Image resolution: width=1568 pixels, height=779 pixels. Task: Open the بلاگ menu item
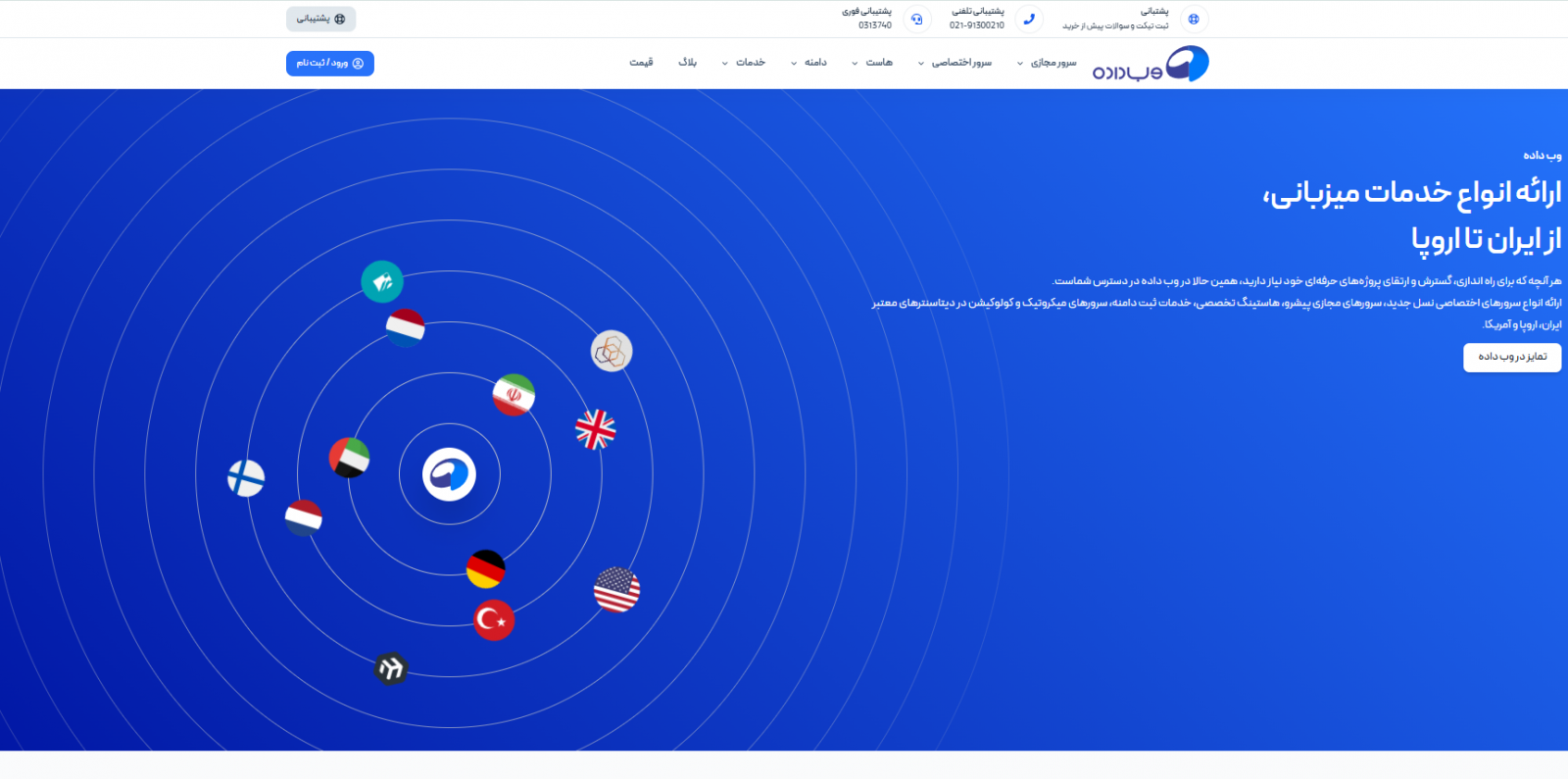click(688, 63)
